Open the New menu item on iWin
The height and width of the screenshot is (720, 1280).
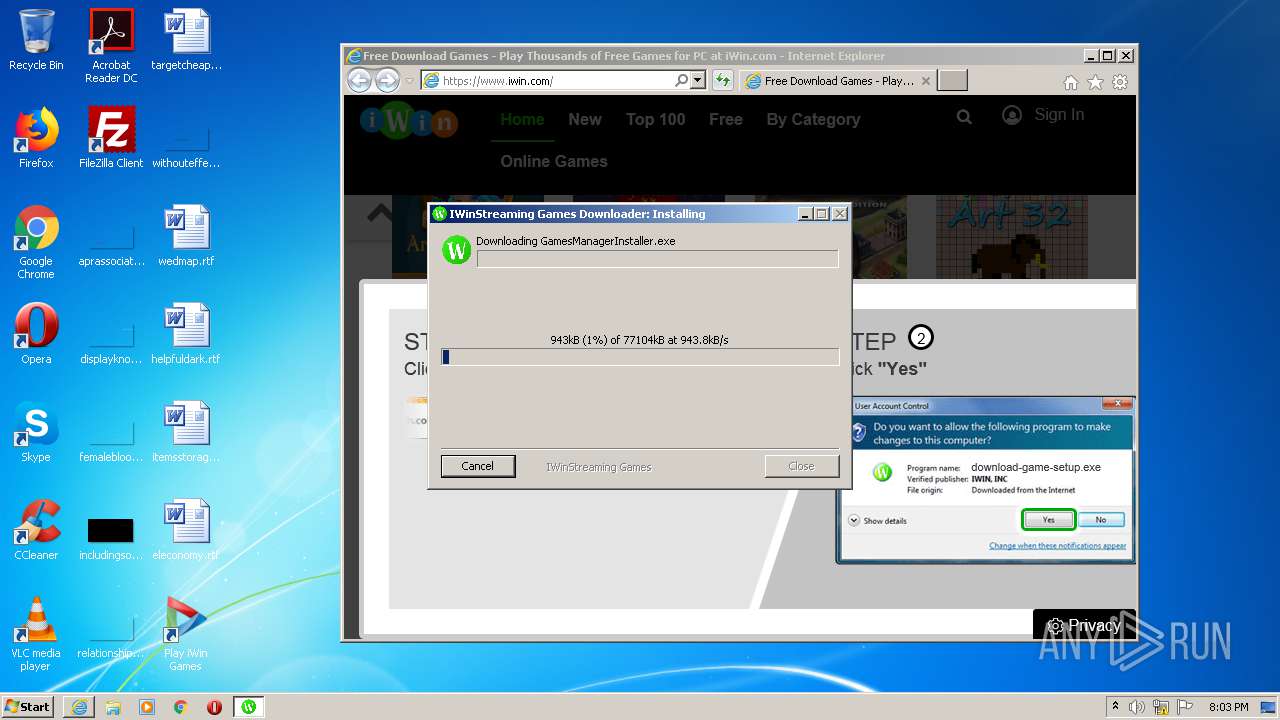[585, 119]
